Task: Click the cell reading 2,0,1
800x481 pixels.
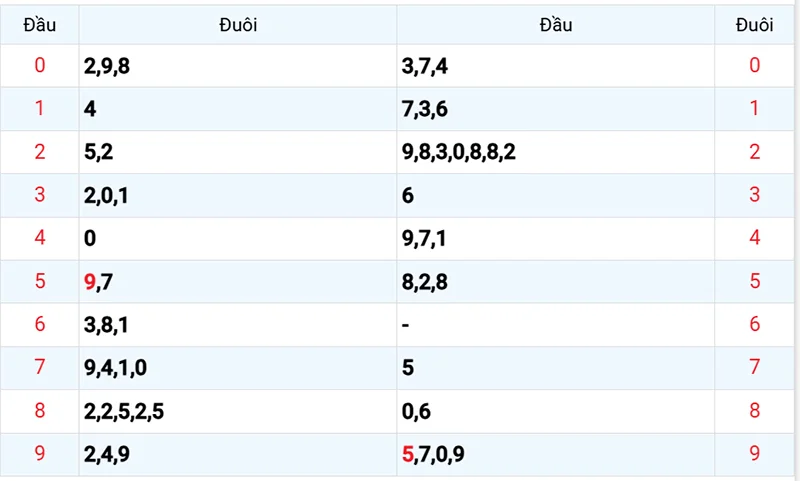Action: (x=106, y=196)
